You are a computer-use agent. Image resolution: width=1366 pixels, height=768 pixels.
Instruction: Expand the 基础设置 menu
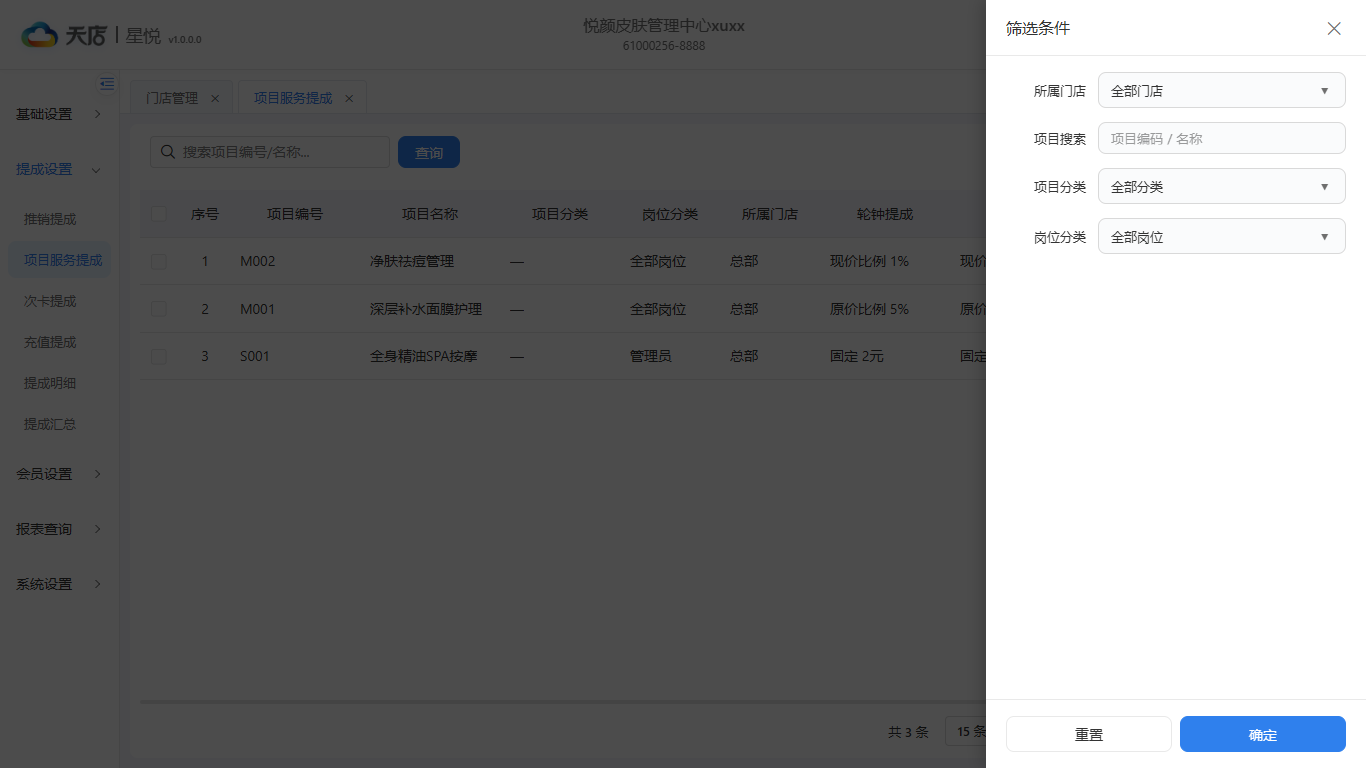point(59,114)
